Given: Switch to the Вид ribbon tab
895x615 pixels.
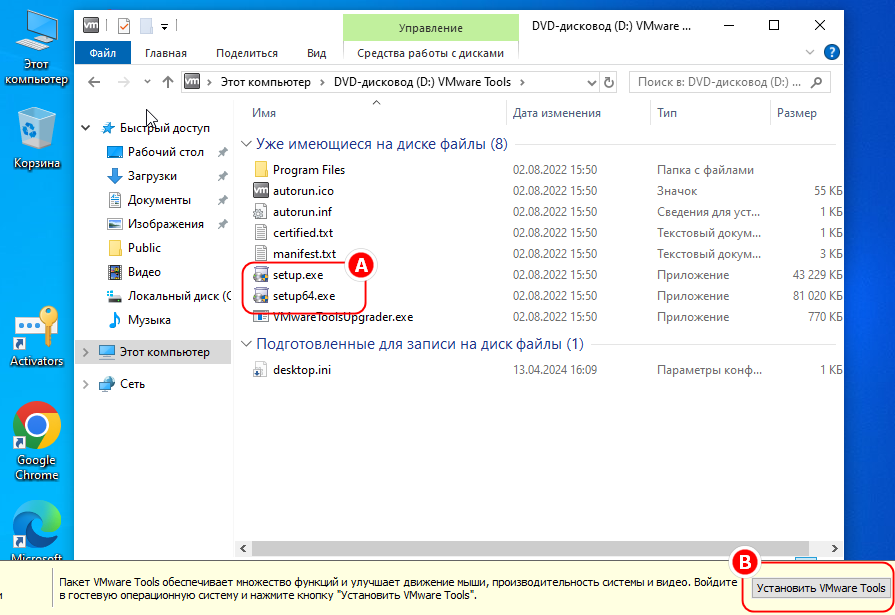Looking at the screenshot, I should [316, 53].
